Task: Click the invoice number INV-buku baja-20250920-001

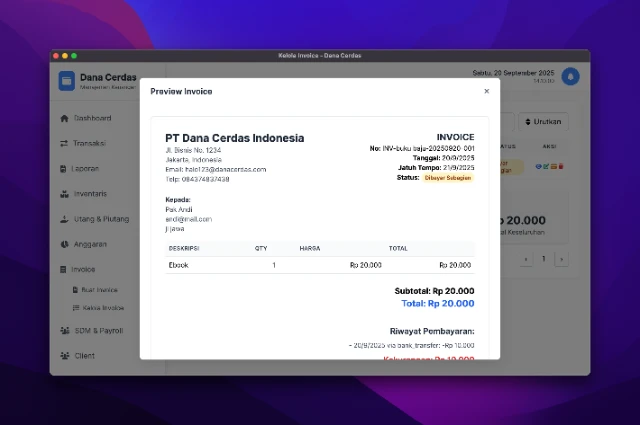Action: pyautogui.click(x=428, y=149)
